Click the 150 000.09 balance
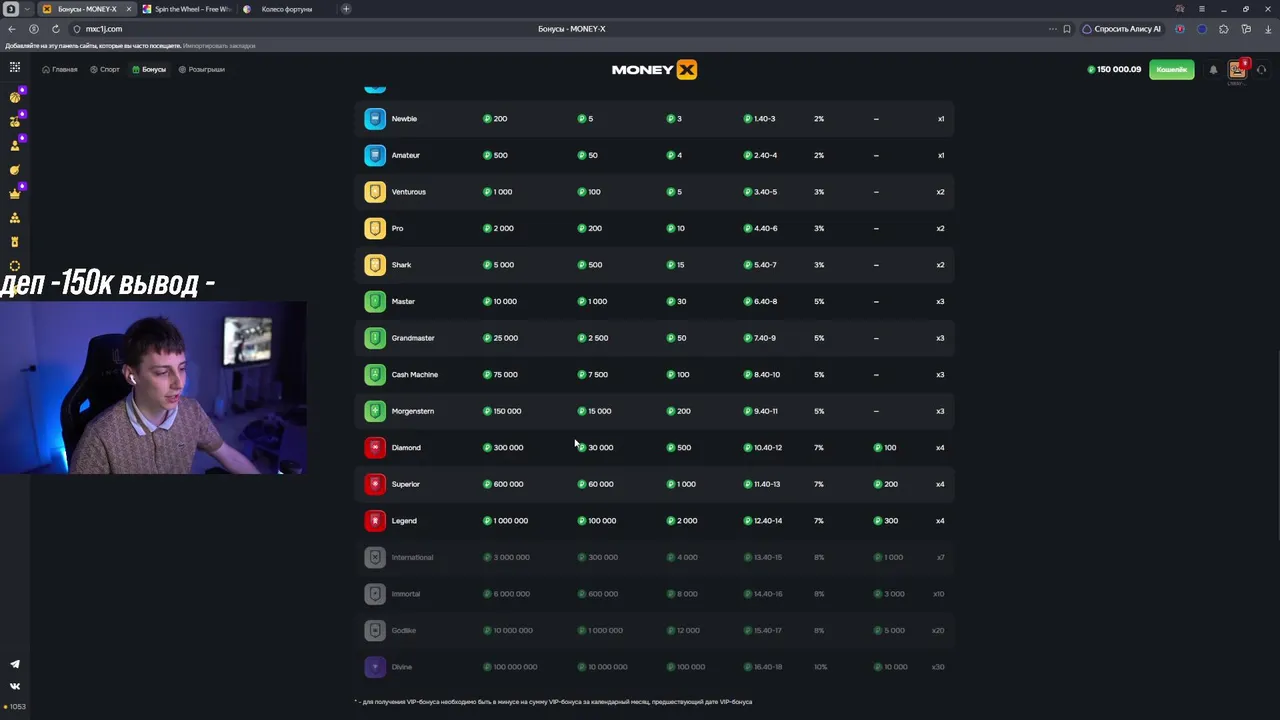Viewport: 1280px width, 720px height. (x=1114, y=69)
